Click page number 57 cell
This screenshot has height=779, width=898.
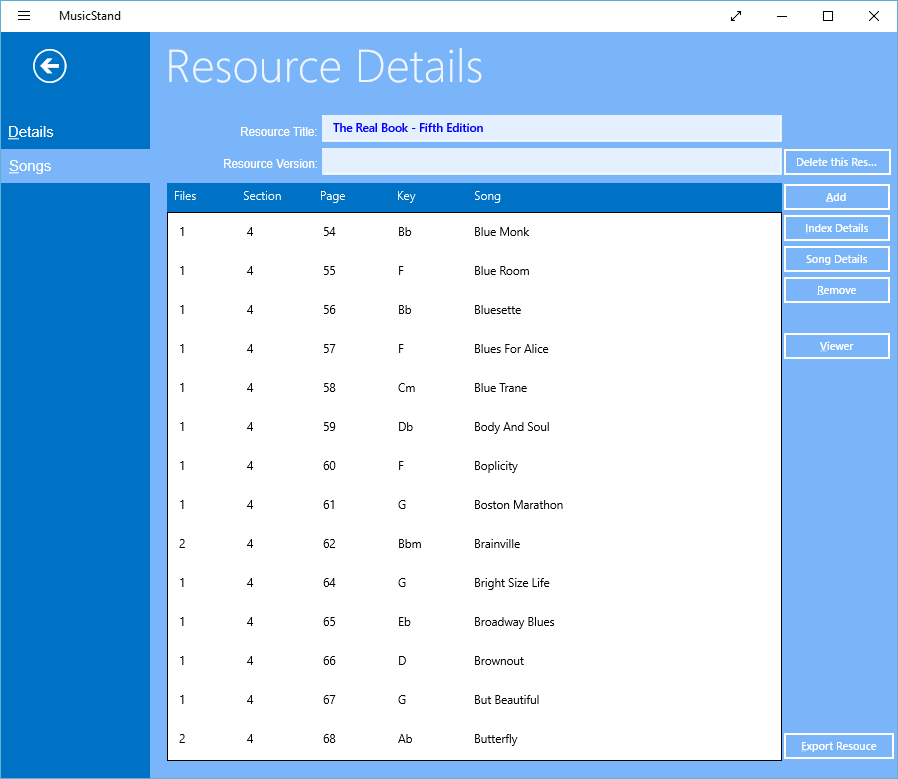pyautogui.click(x=329, y=349)
